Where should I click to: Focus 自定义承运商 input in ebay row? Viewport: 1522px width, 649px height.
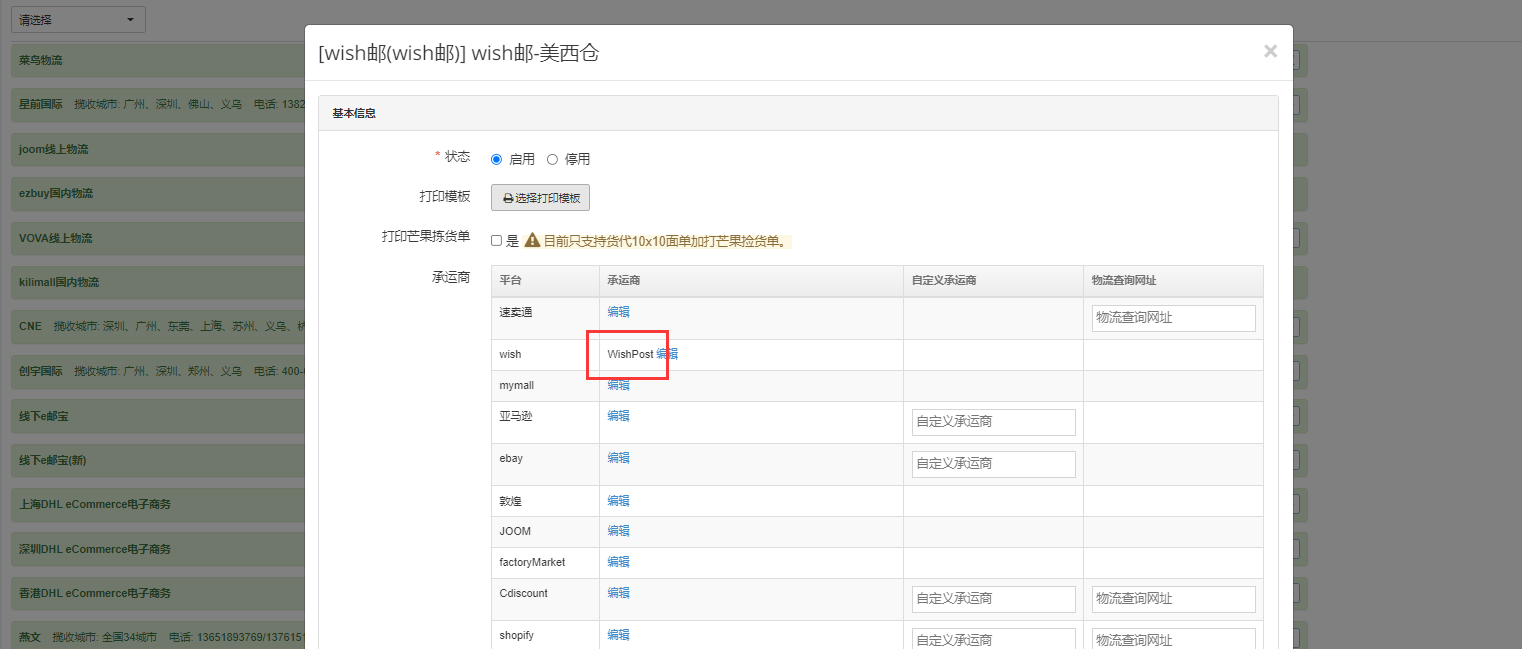[x=993, y=464]
